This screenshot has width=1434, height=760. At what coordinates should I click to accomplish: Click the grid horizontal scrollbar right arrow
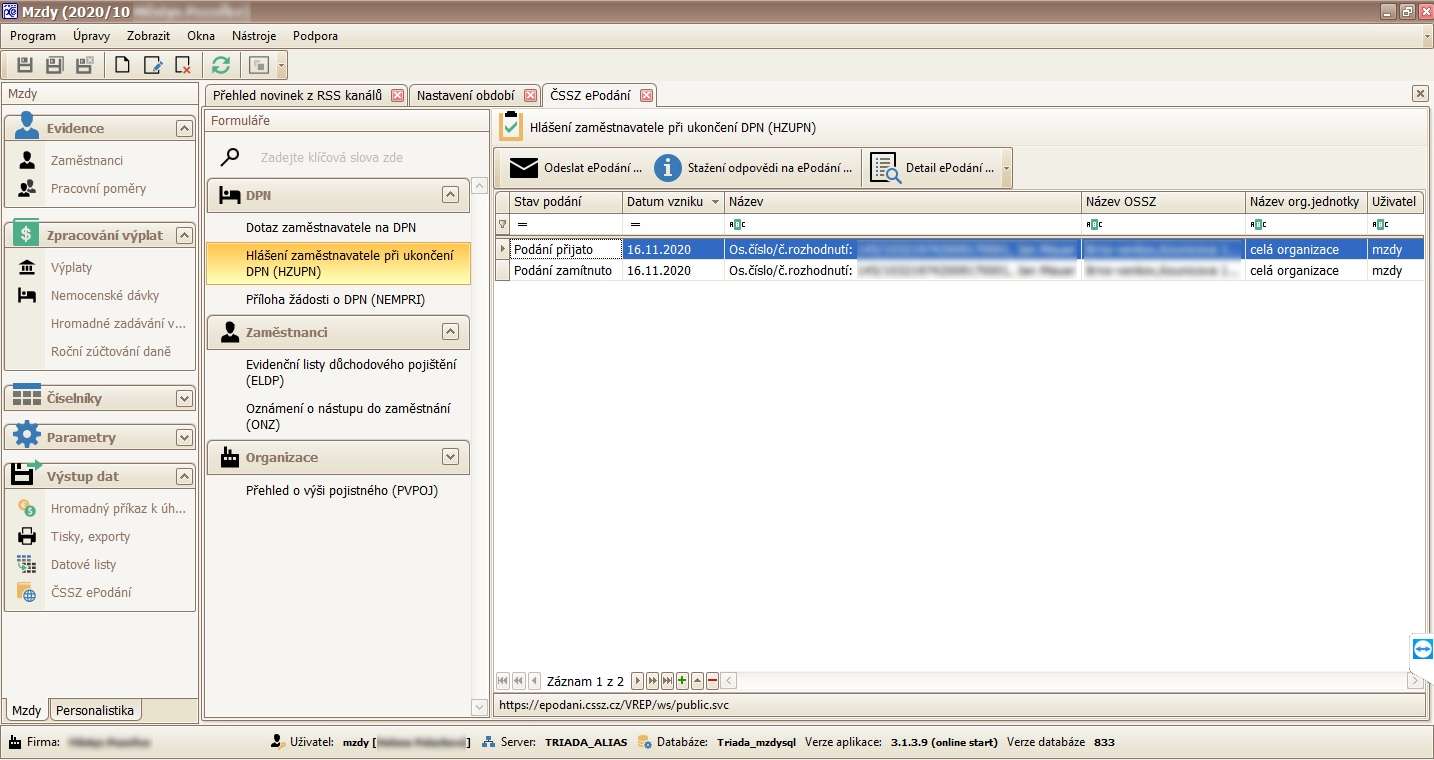(1415, 681)
